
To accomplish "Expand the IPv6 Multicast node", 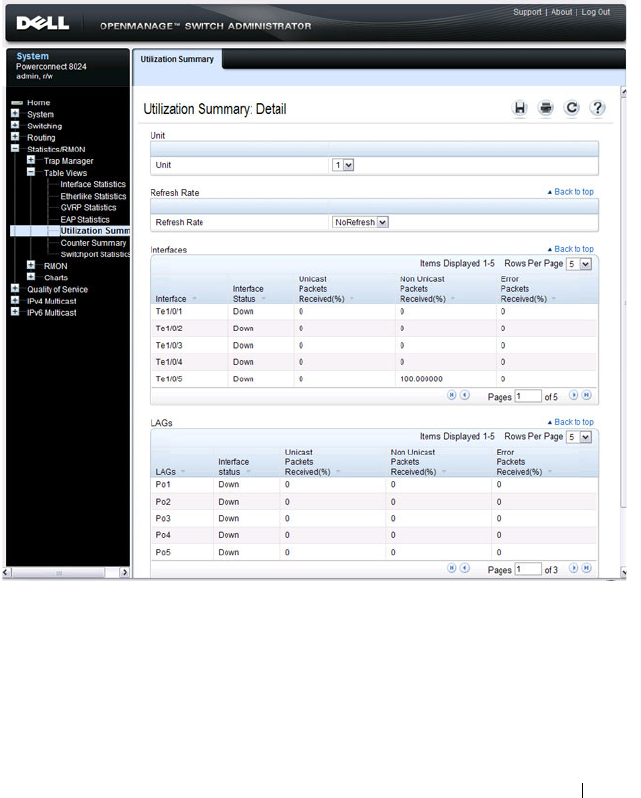I will pos(15,312).
